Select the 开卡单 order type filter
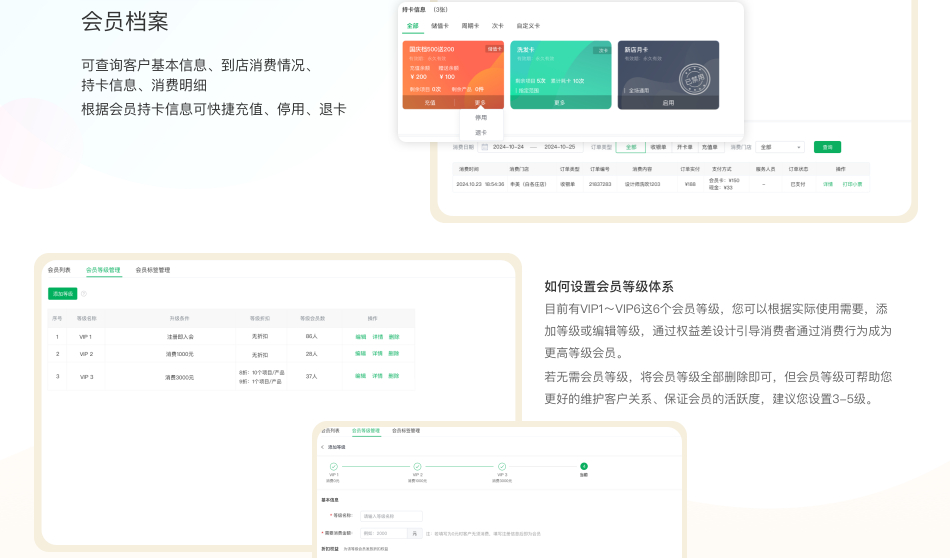This screenshot has width=950, height=558. 685,147
